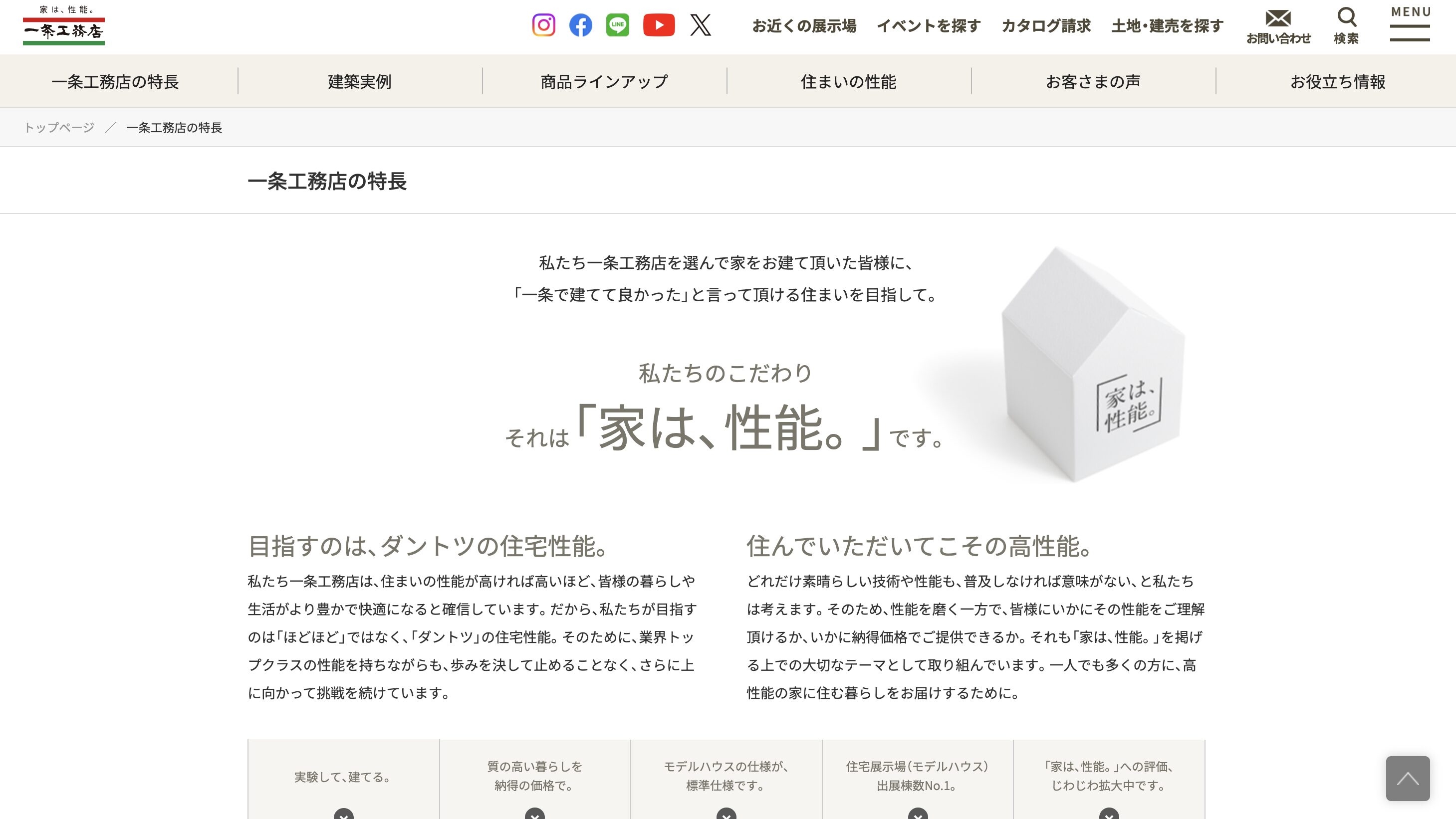The image size is (1456, 819).
Task: Open the LINE social icon
Action: tap(617, 25)
